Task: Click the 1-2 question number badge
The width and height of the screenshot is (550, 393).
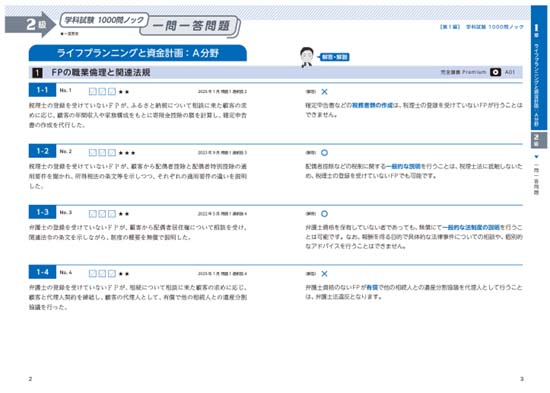Action: tap(42, 151)
